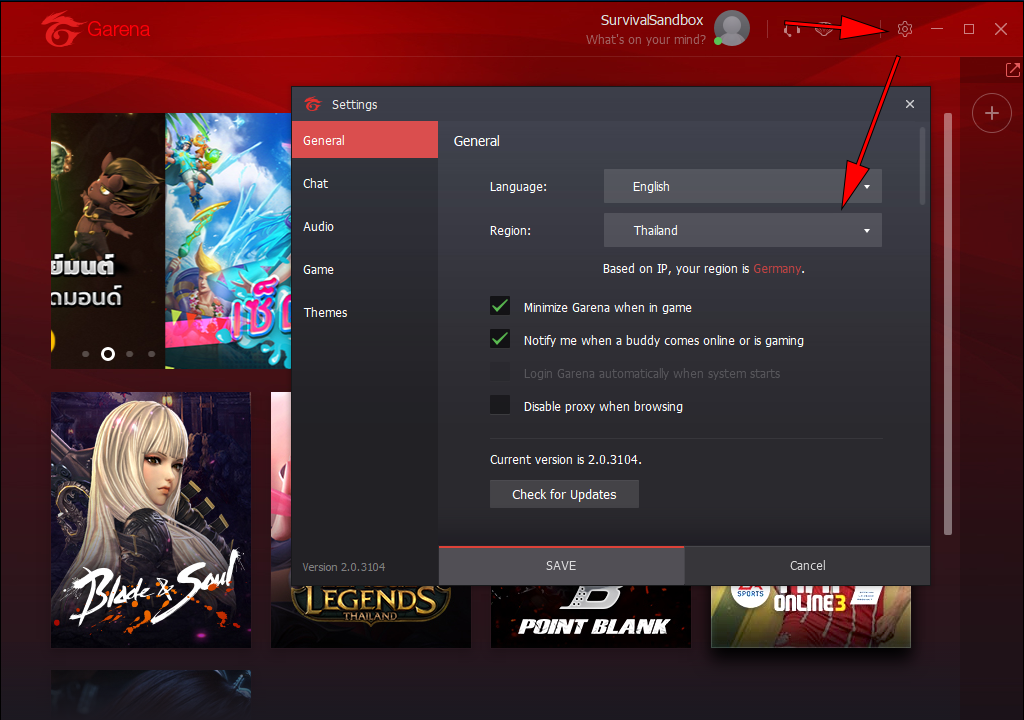Click the Settings title text
The height and width of the screenshot is (720, 1024).
click(355, 105)
